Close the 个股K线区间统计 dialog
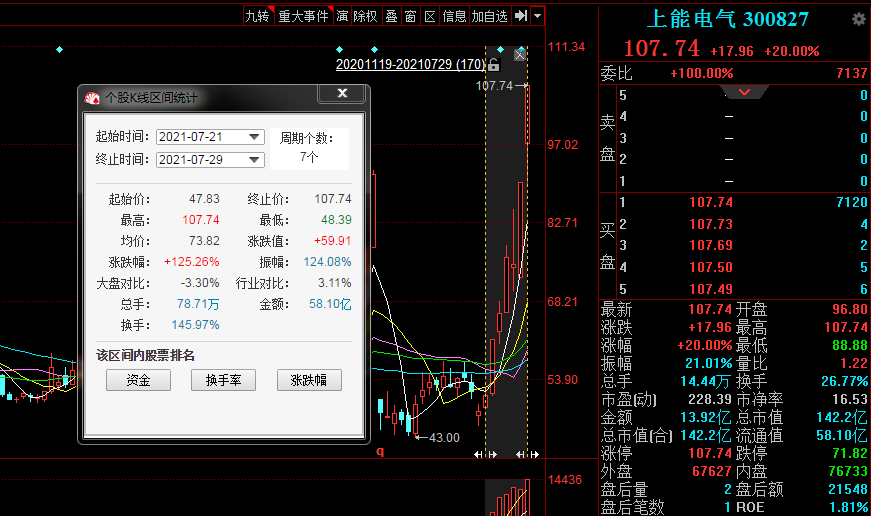871x516 pixels. (342, 93)
